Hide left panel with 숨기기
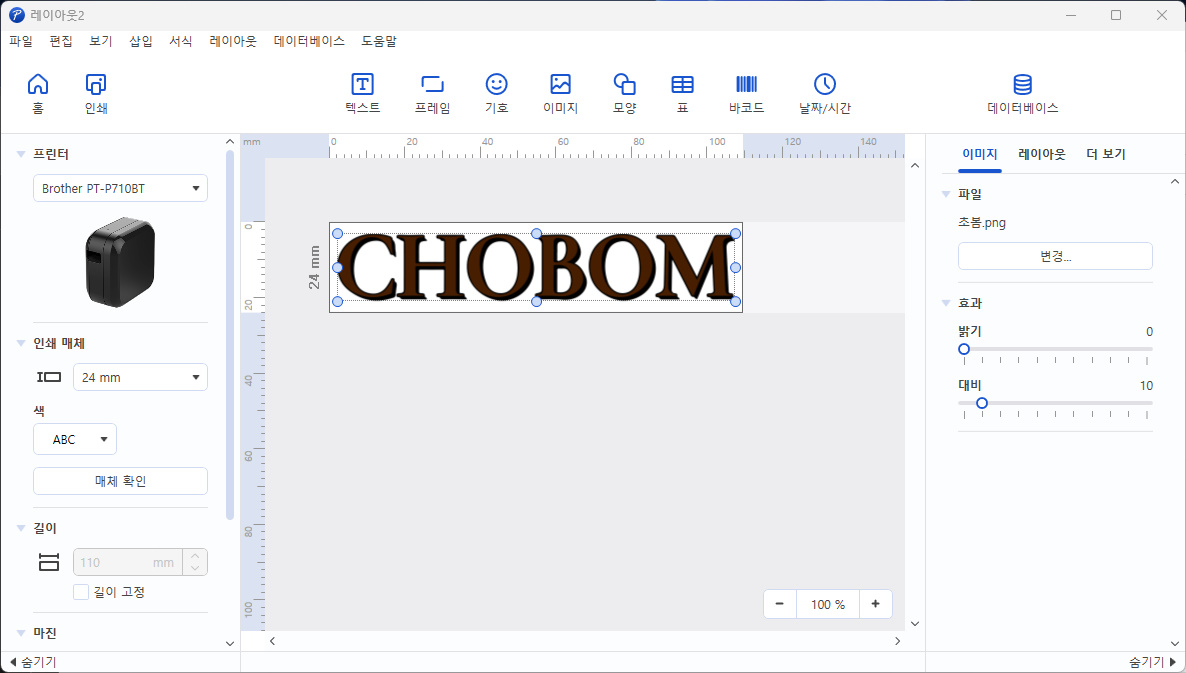Screen dimensions: 1186x673 (33, 662)
